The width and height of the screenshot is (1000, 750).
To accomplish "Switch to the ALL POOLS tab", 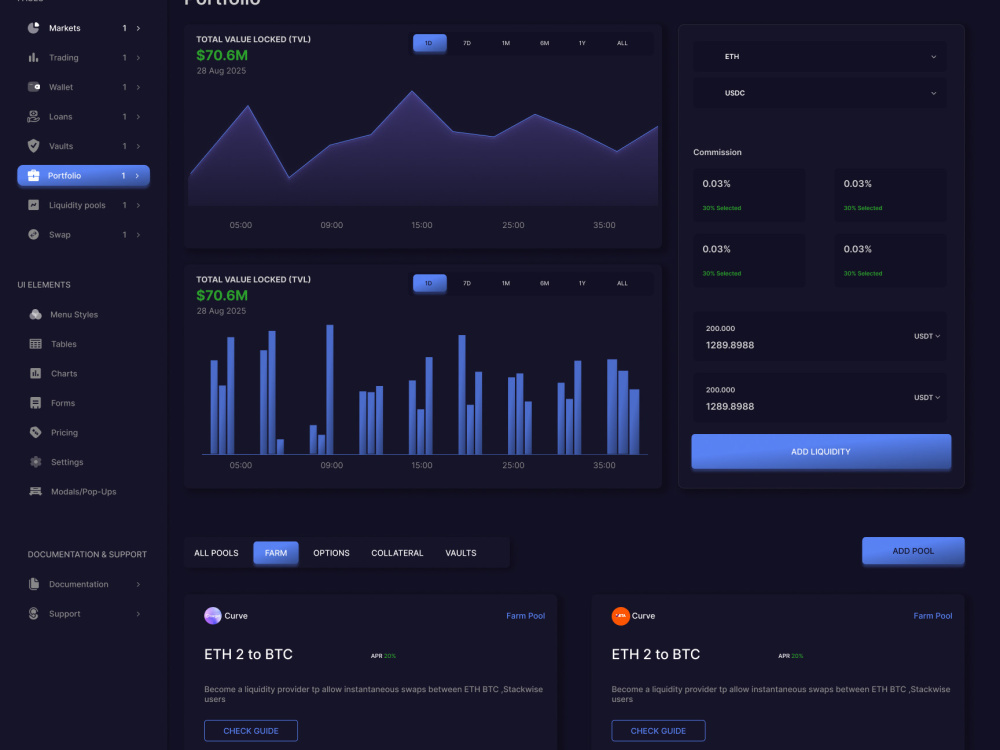I will (x=216, y=553).
